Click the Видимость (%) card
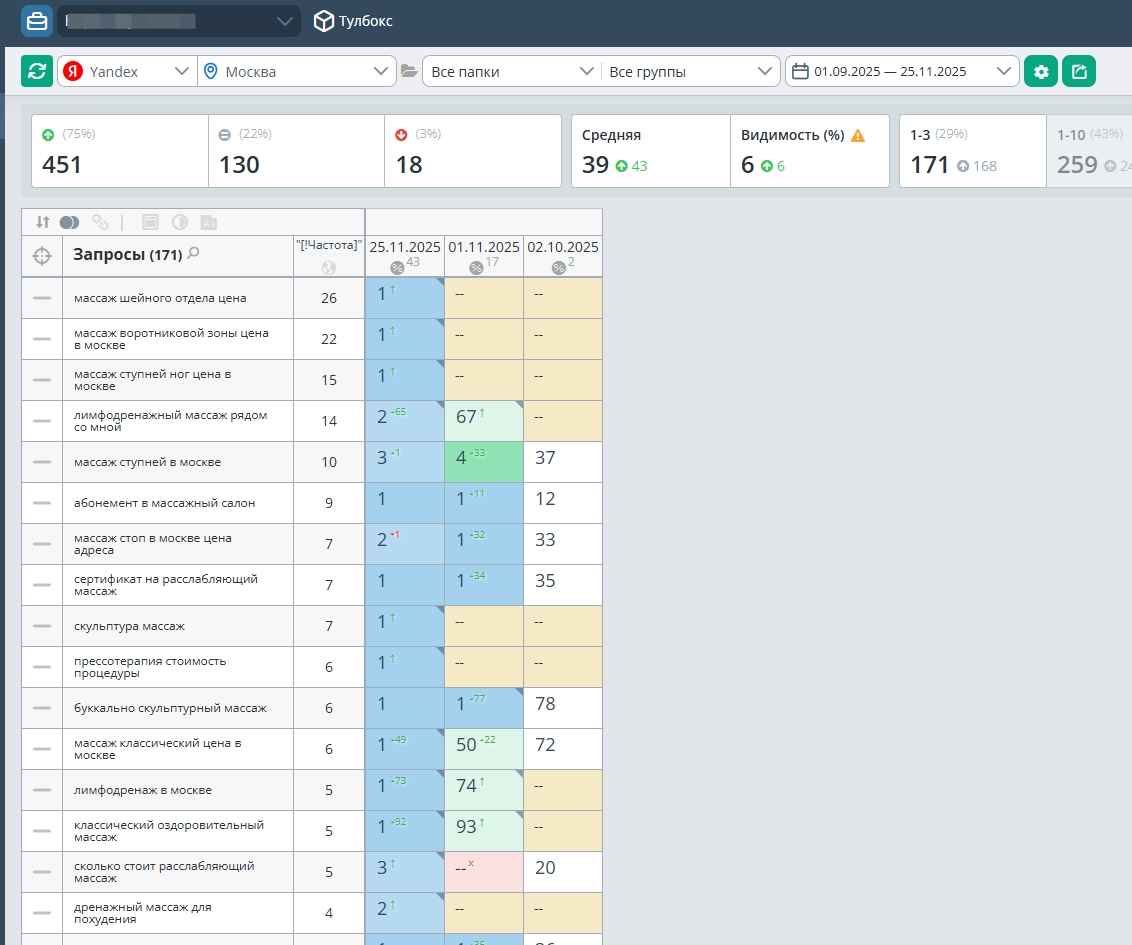 810,151
